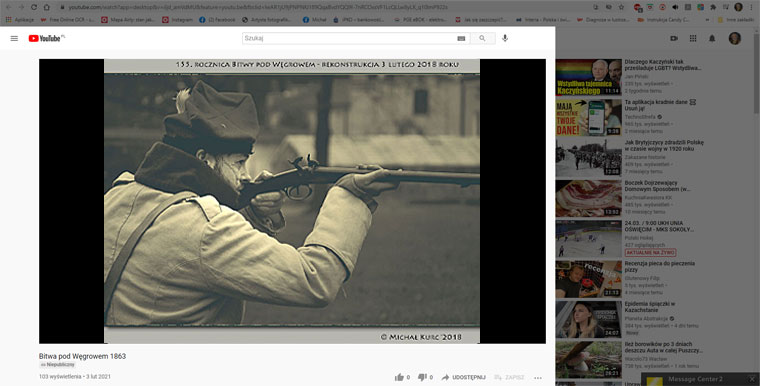The image size is (760, 386).
Task: Bookmark this page with star icon
Action: [x=621, y=7]
